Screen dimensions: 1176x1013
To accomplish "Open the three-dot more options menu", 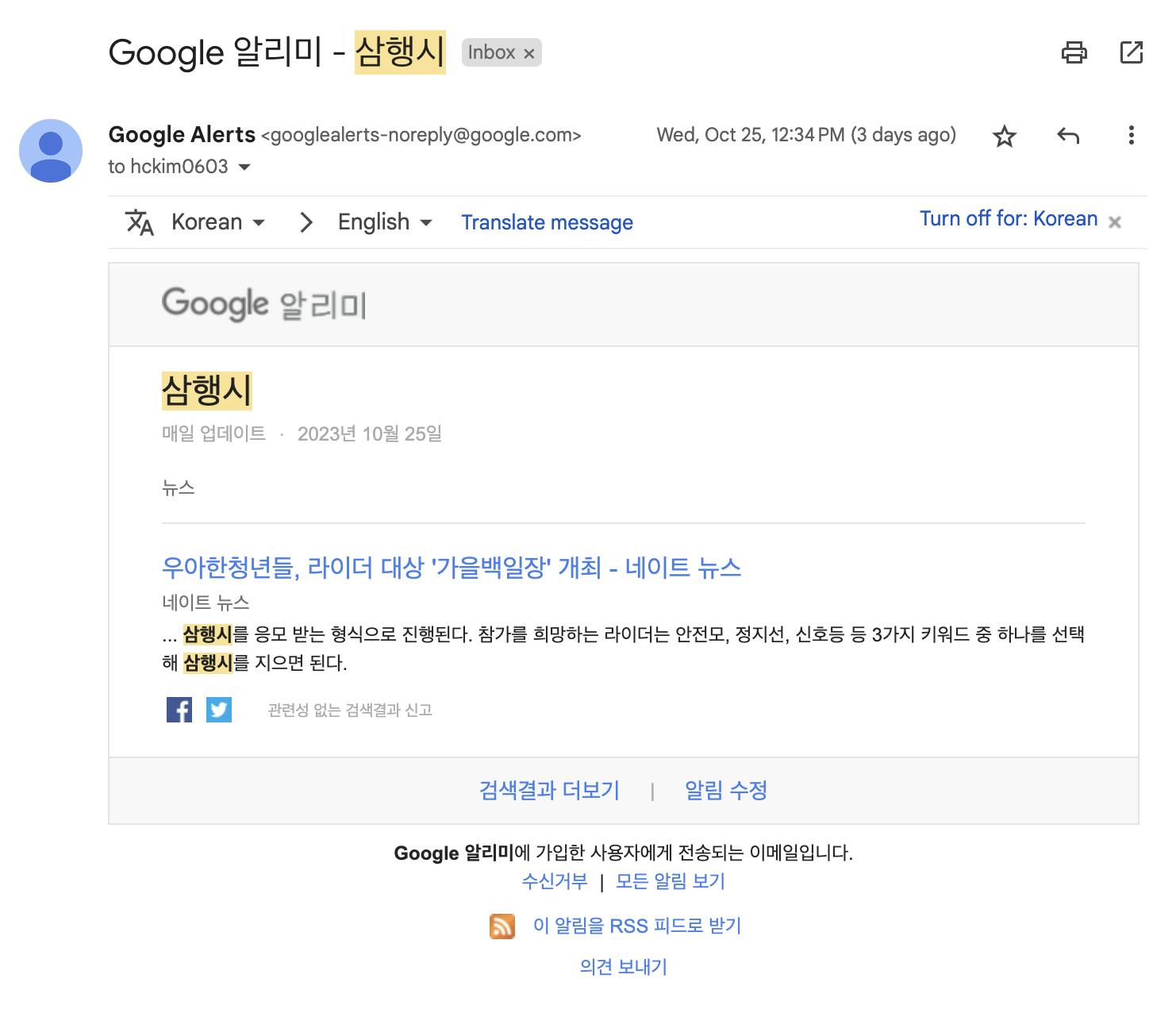I will (x=1131, y=135).
